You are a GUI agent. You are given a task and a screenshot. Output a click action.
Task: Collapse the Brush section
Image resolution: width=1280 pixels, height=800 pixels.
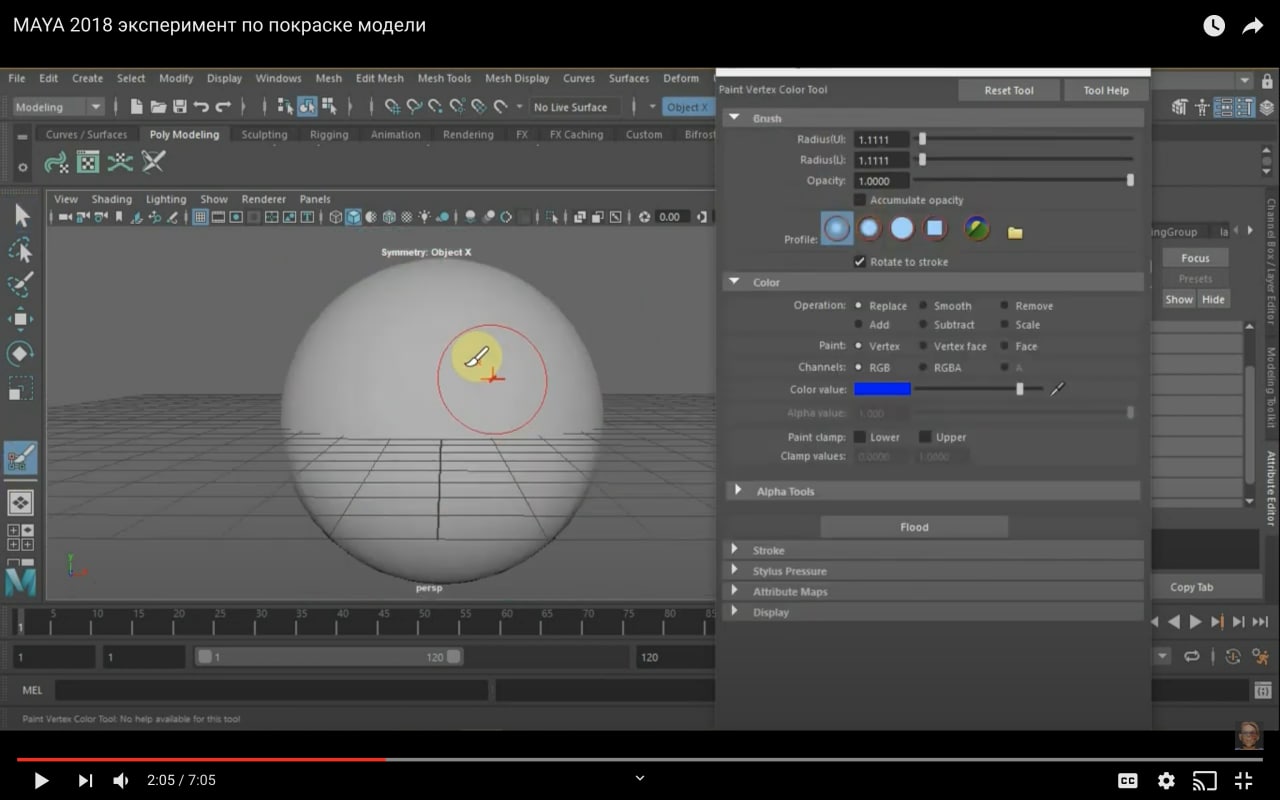tap(734, 118)
